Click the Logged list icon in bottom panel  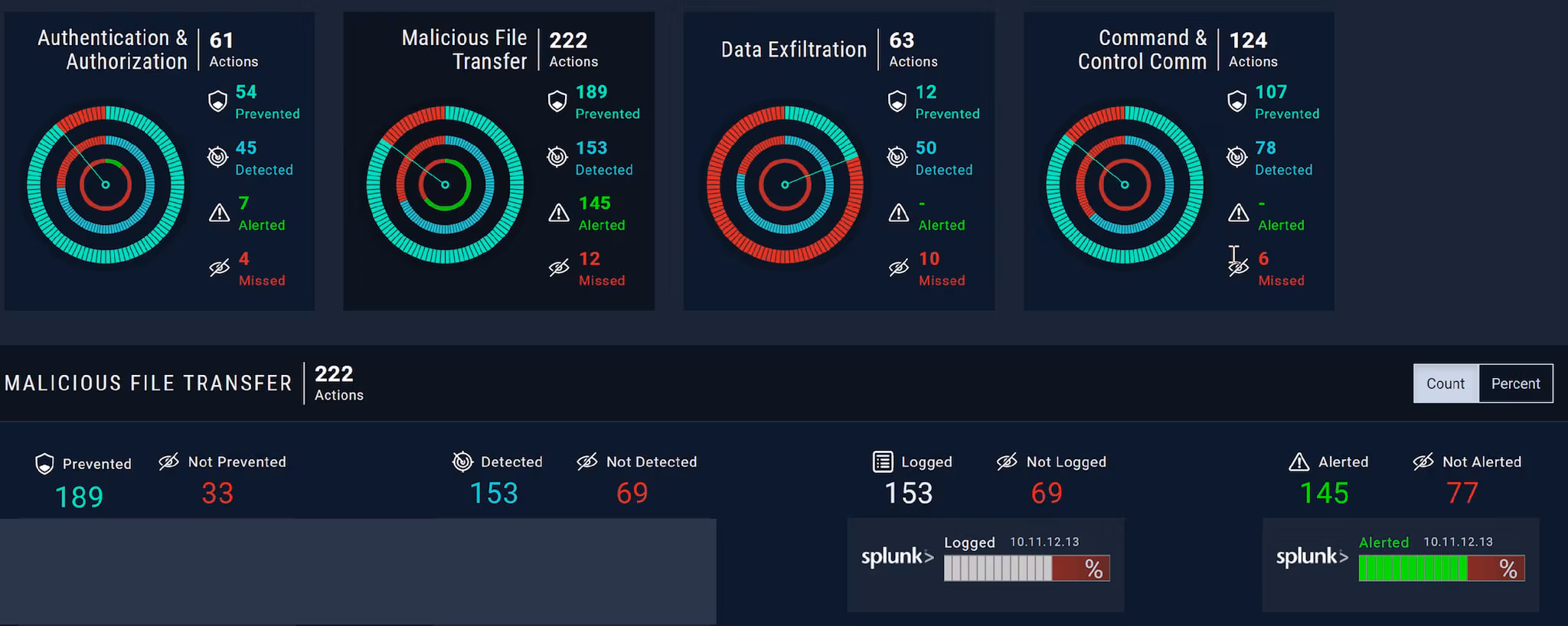click(883, 461)
